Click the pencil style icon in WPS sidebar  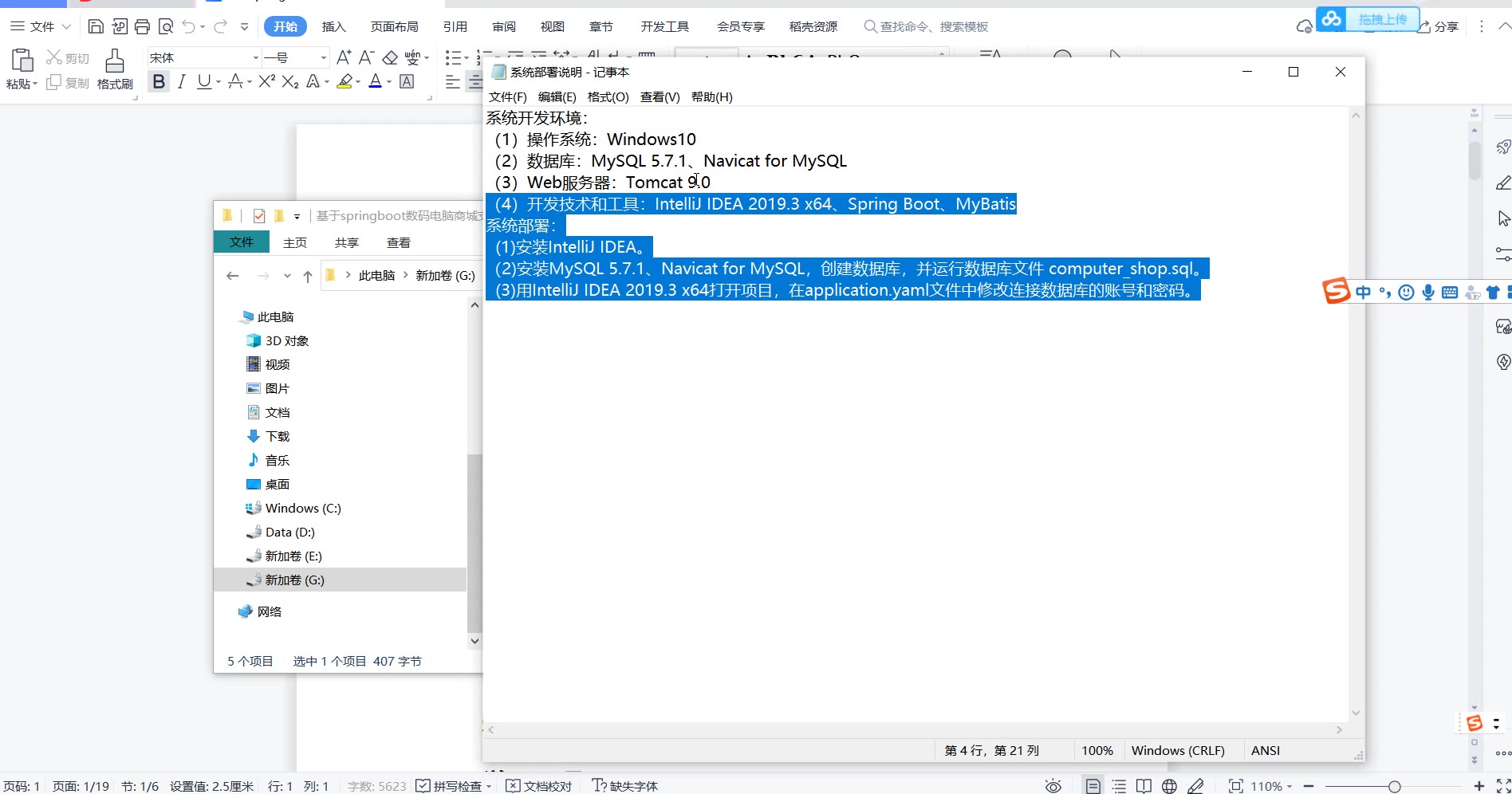[1502, 183]
